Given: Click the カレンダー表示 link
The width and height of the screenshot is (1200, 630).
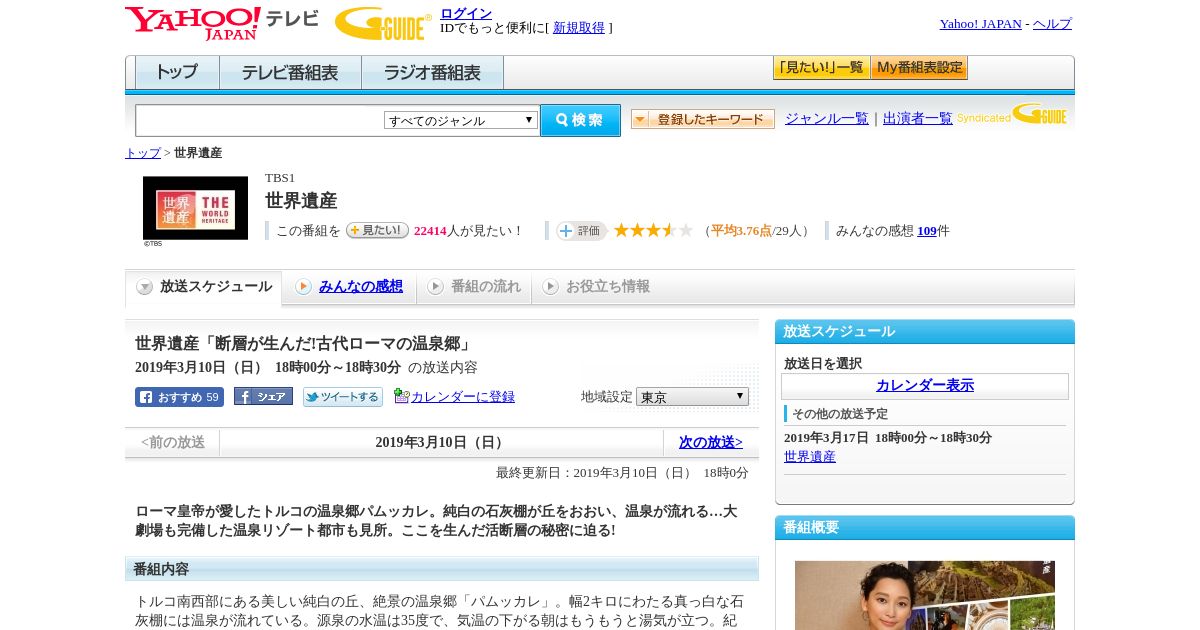Looking at the screenshot, I should [x=925, y=386].
